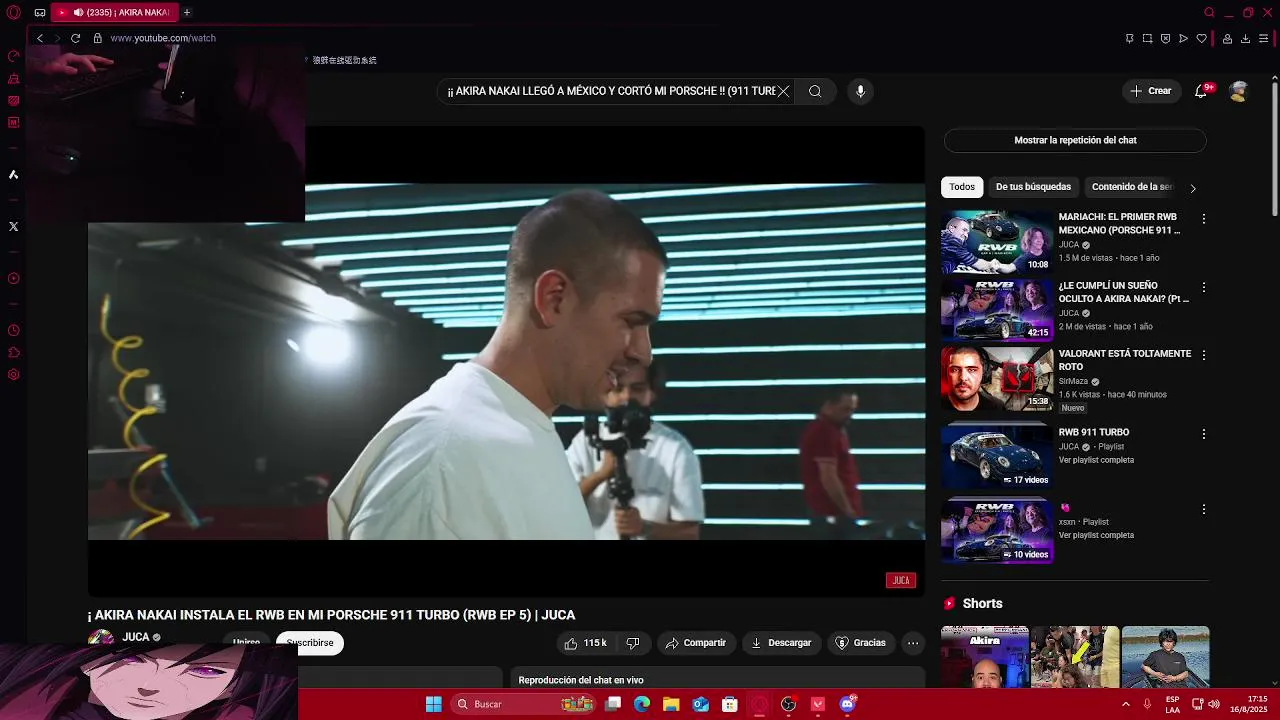Image resolution: width=1280 pixels, height=720 pixels.
Task: Open File Explorer from the taskbar
Action: tap(671, 704)
